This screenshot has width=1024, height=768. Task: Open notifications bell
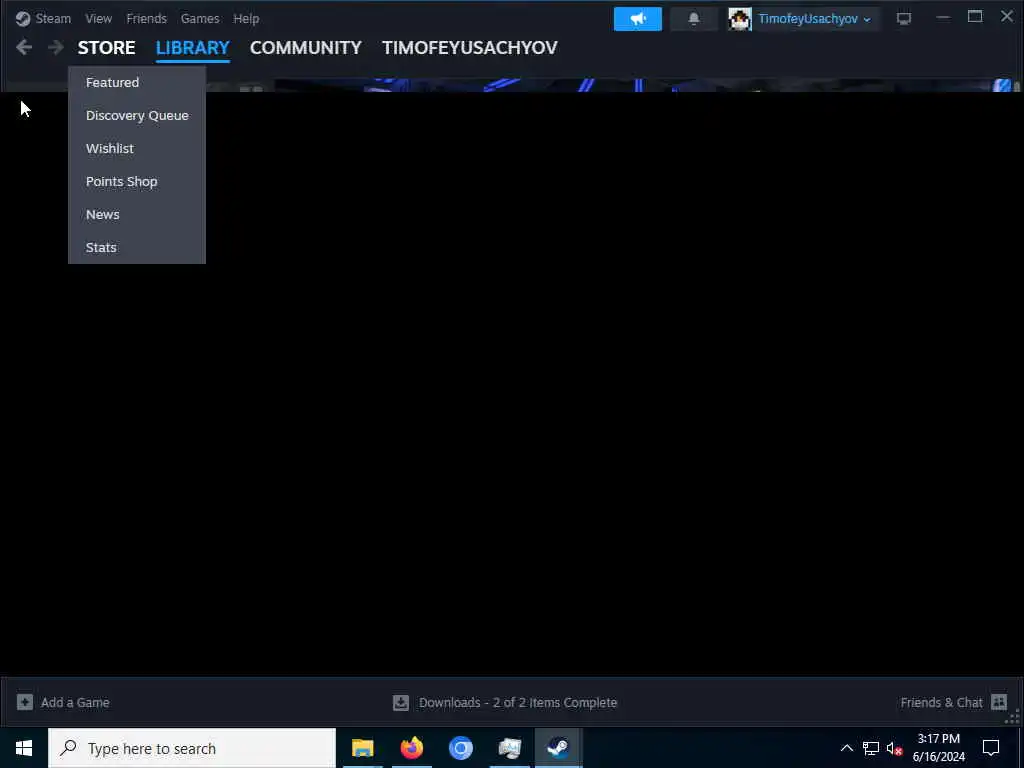pos(694,19)
